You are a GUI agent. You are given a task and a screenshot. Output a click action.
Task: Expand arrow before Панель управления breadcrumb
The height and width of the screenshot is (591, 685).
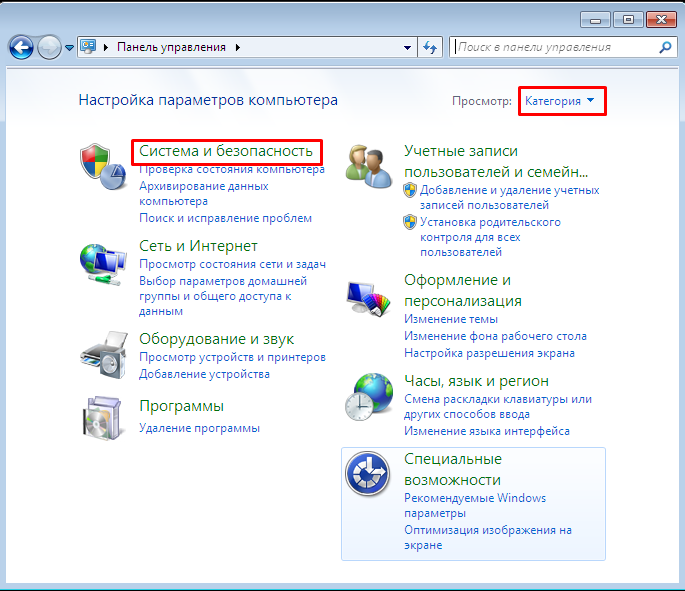click(x=106, y=47)
